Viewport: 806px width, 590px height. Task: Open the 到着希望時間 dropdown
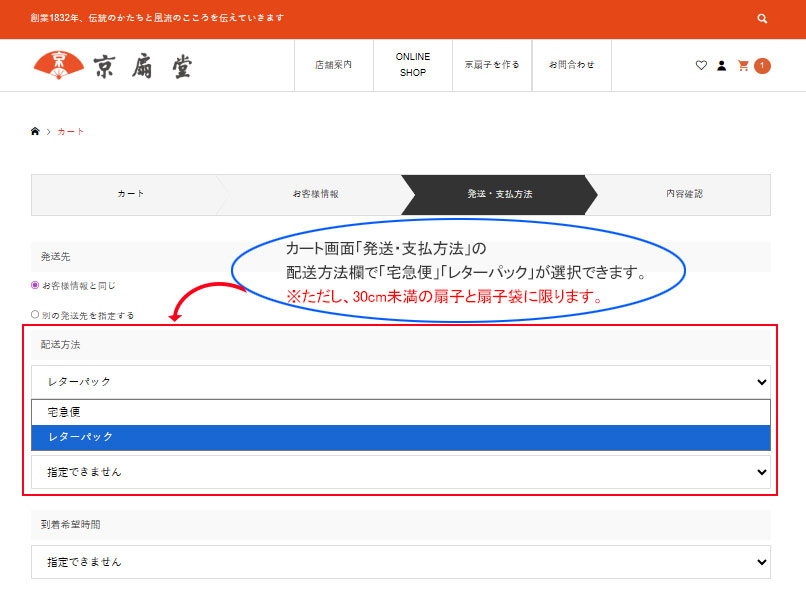400,562
